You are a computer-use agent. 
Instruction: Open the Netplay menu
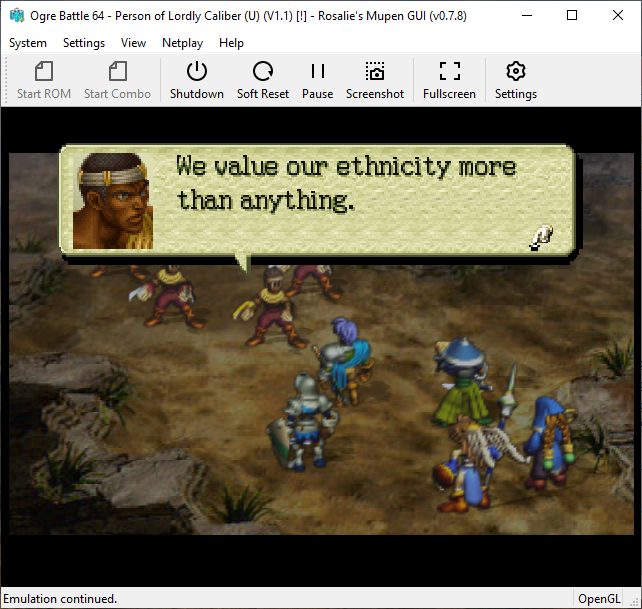point(183,43)
